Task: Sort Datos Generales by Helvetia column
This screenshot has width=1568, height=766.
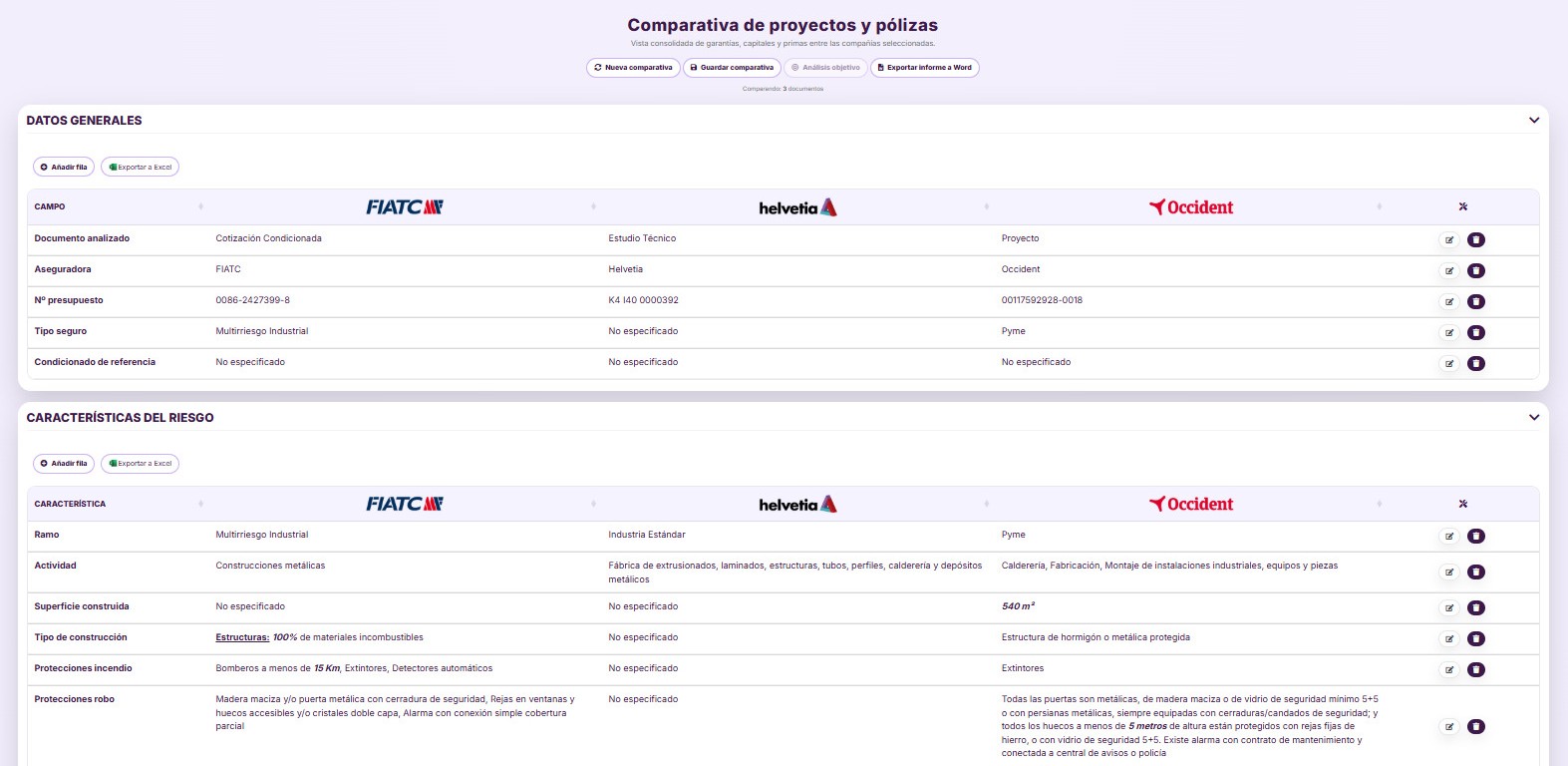Action: [986, 206]
